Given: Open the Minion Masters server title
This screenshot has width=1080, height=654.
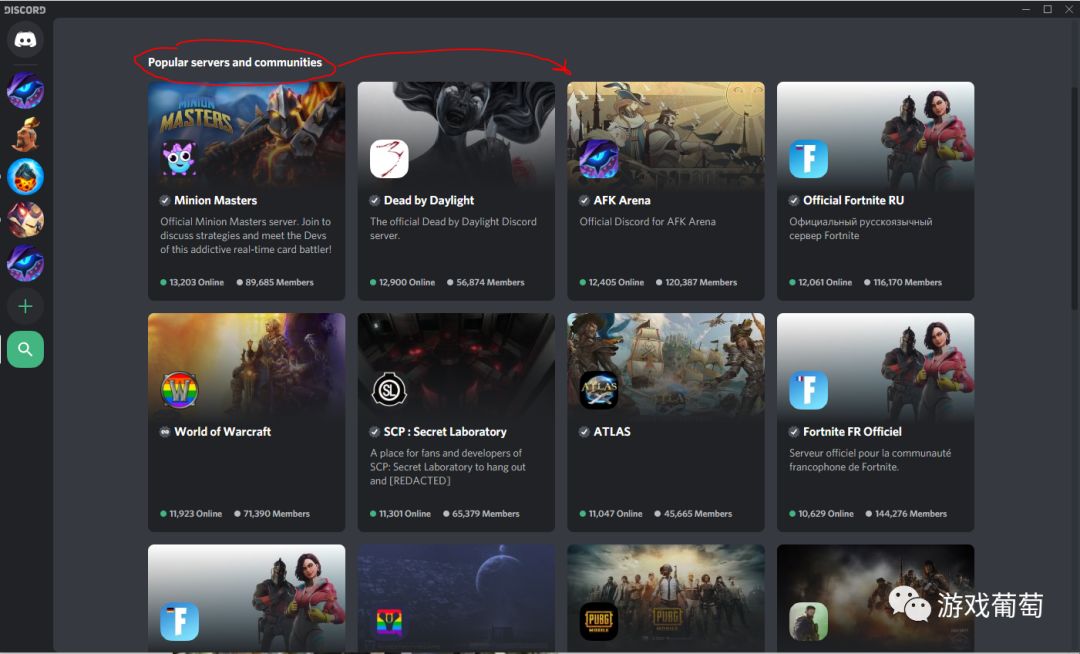Looking at the screenshot, I should click(x=216, y=200).
